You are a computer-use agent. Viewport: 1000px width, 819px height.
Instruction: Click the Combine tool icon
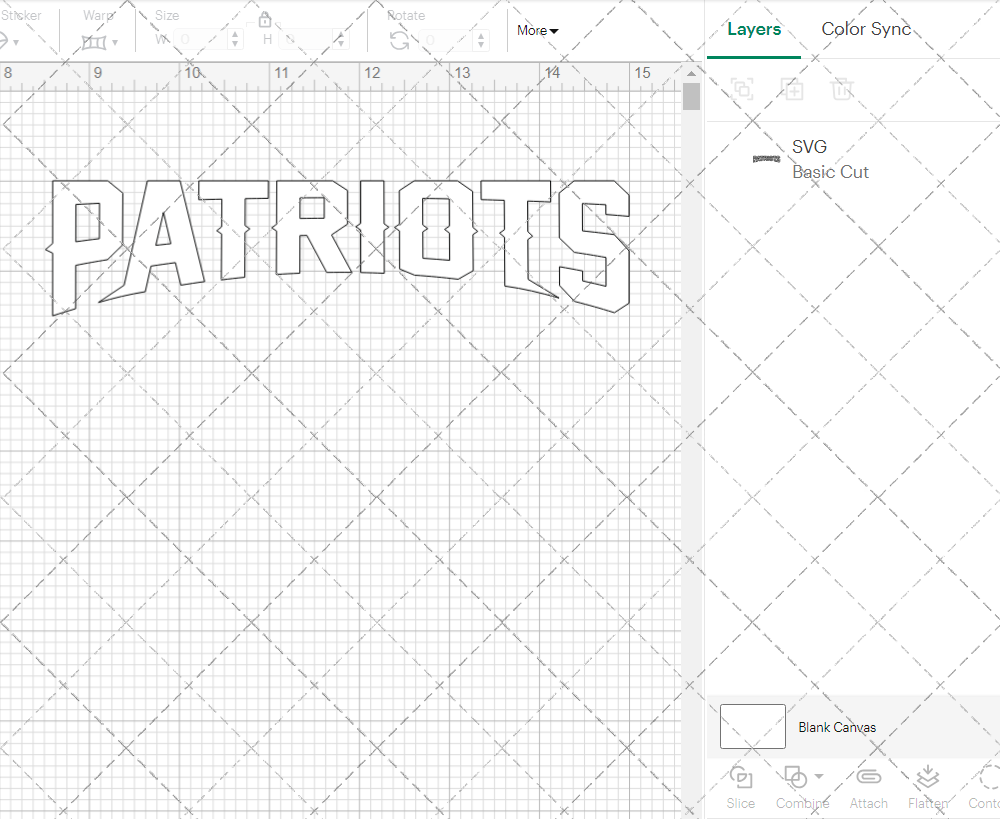pos(795,778)
